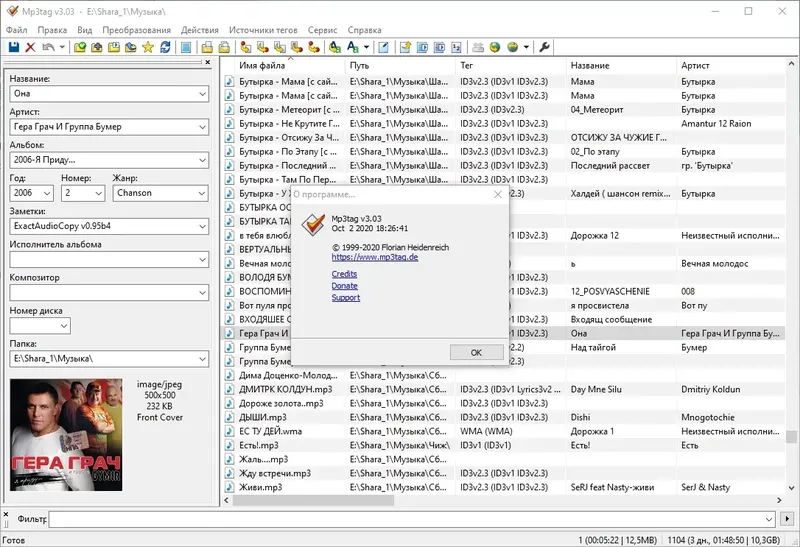
Task: Expand the Жанр dropdown showing Chanson
Action: click(202, 193)
